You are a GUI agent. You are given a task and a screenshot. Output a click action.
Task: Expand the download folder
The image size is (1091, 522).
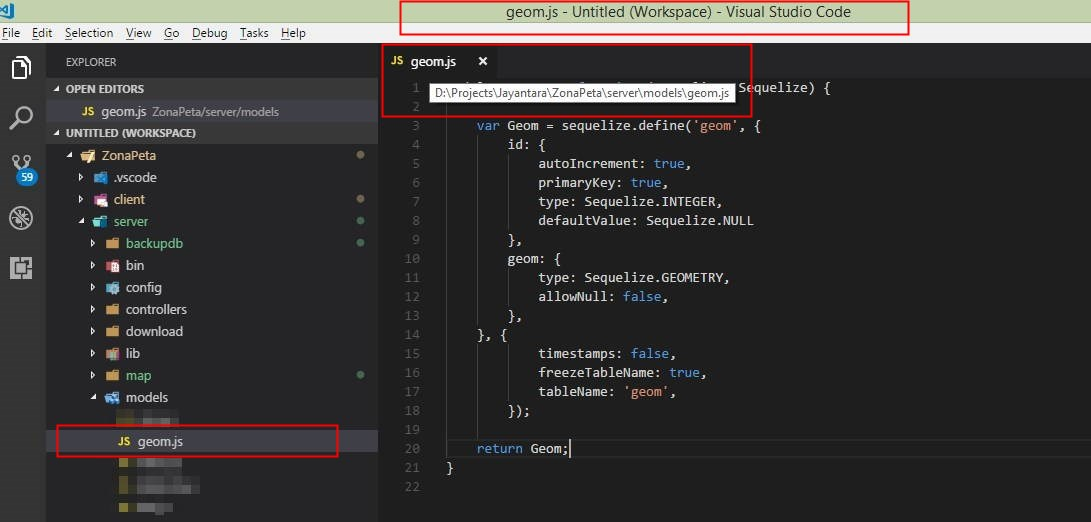click(x=93, y=332)
